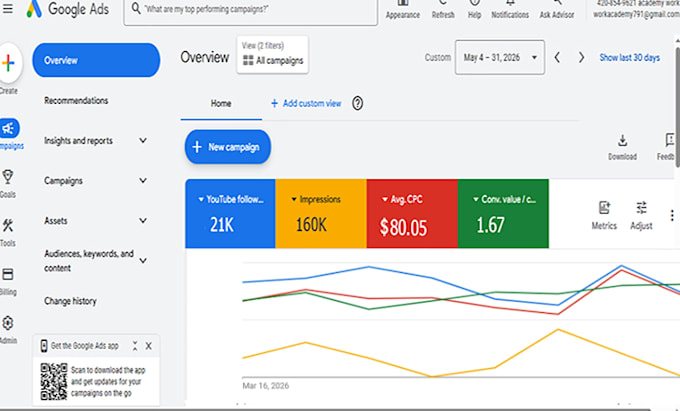Click the phone icon in app promo
680x411 pixels.
(43, 346)
